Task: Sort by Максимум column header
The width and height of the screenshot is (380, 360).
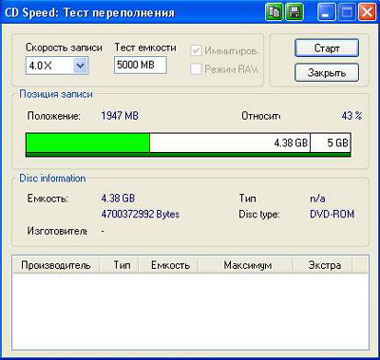Action: (x=247, y=265)
